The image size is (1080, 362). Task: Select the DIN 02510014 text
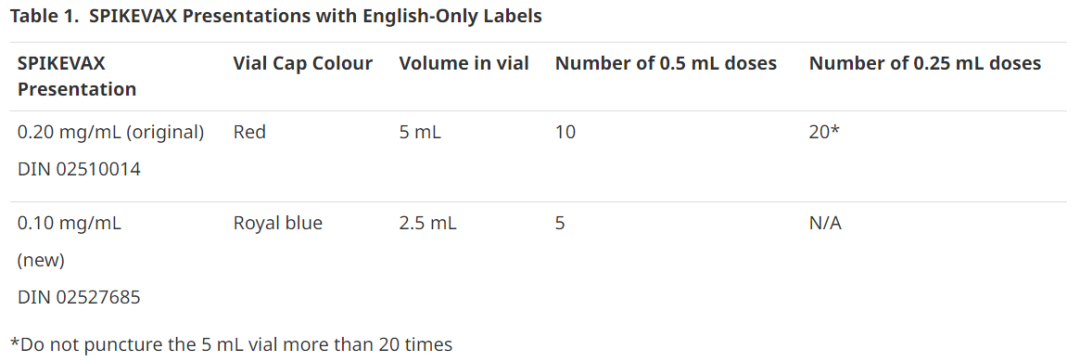point(79,169)
